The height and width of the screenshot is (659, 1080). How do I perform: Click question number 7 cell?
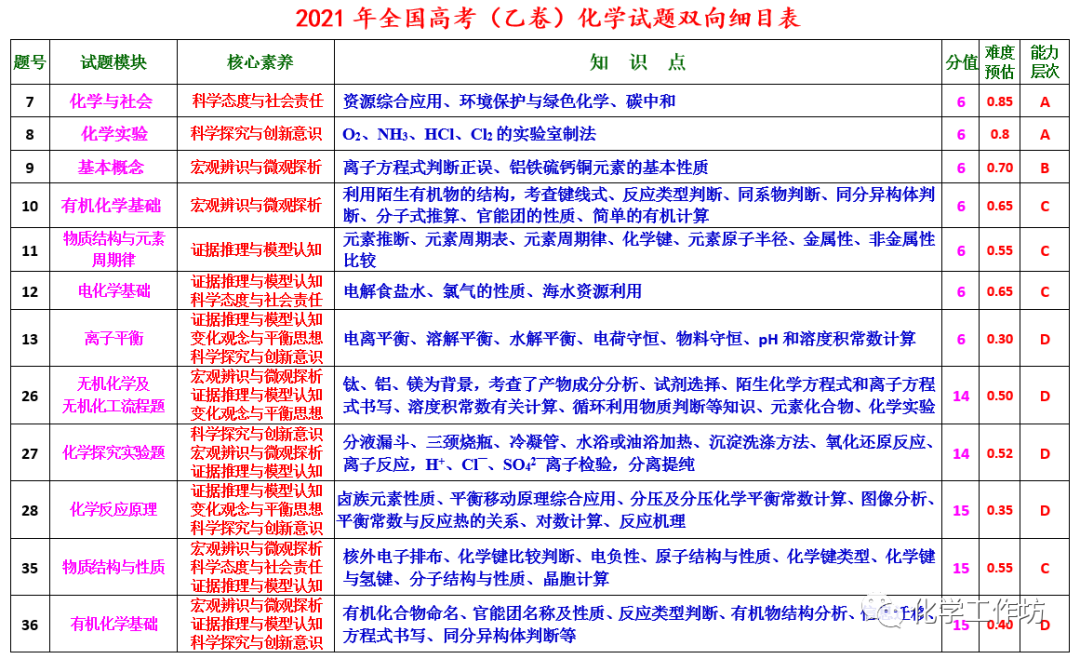tap(30, 102)
